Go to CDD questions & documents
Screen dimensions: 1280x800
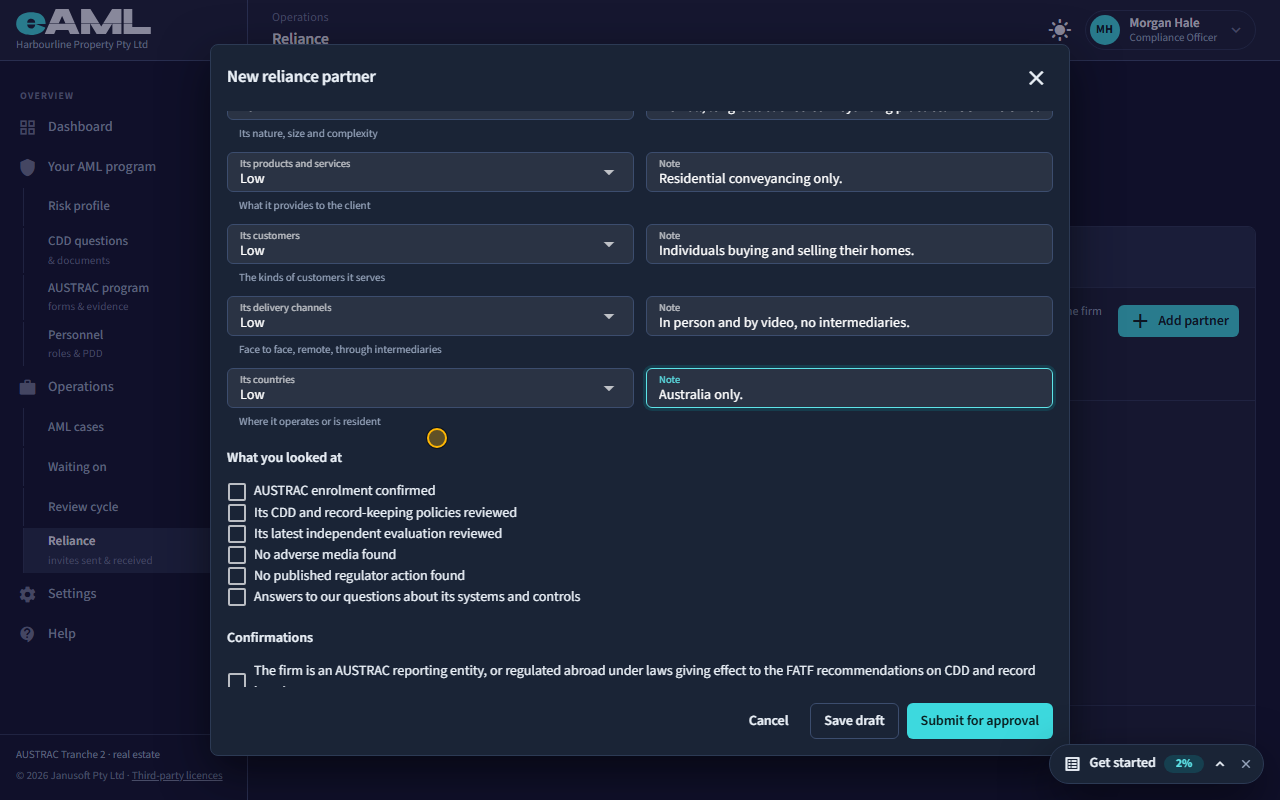[x=88, y=249]
